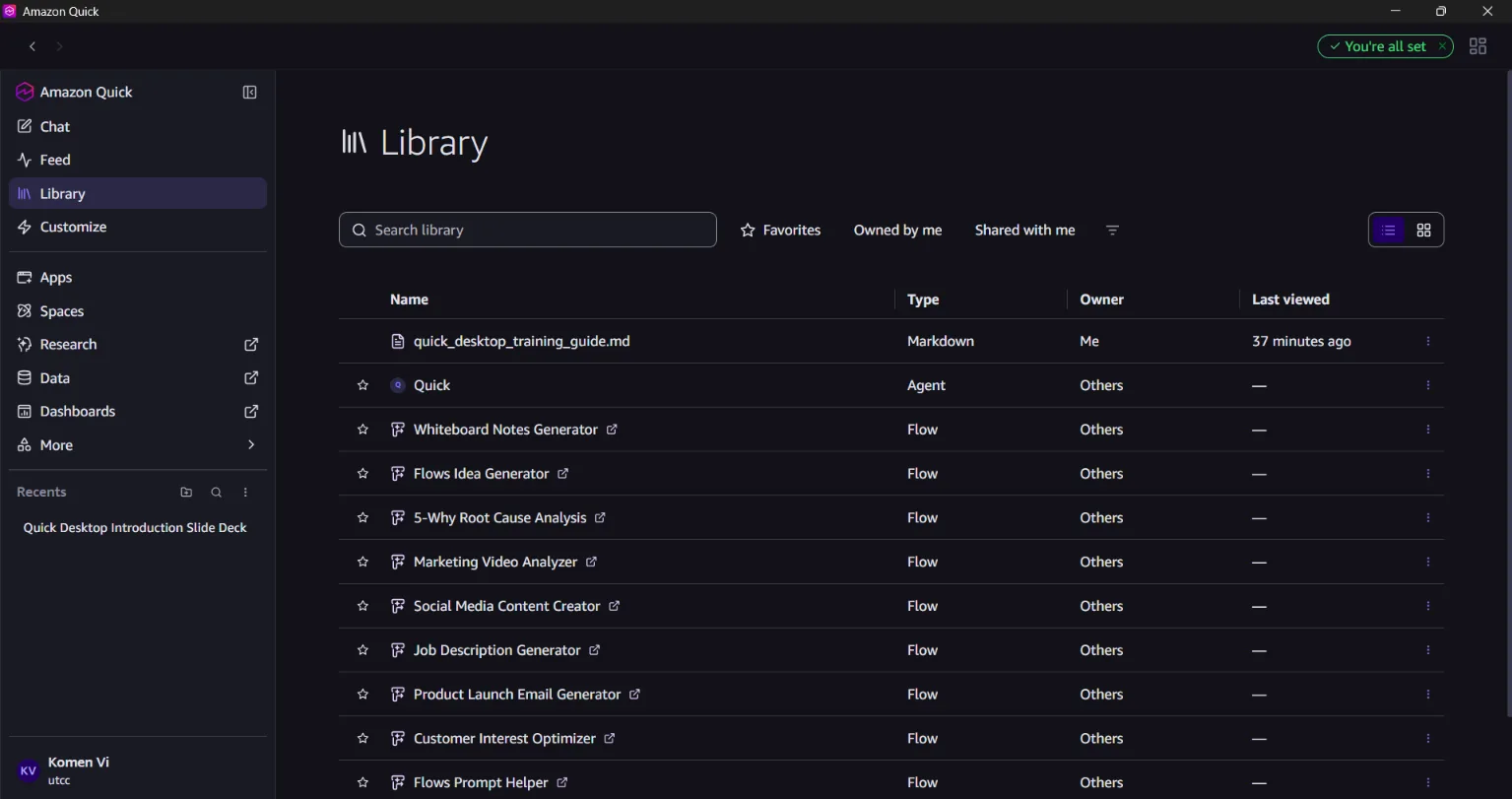Filter by Shared with me

1024,231
